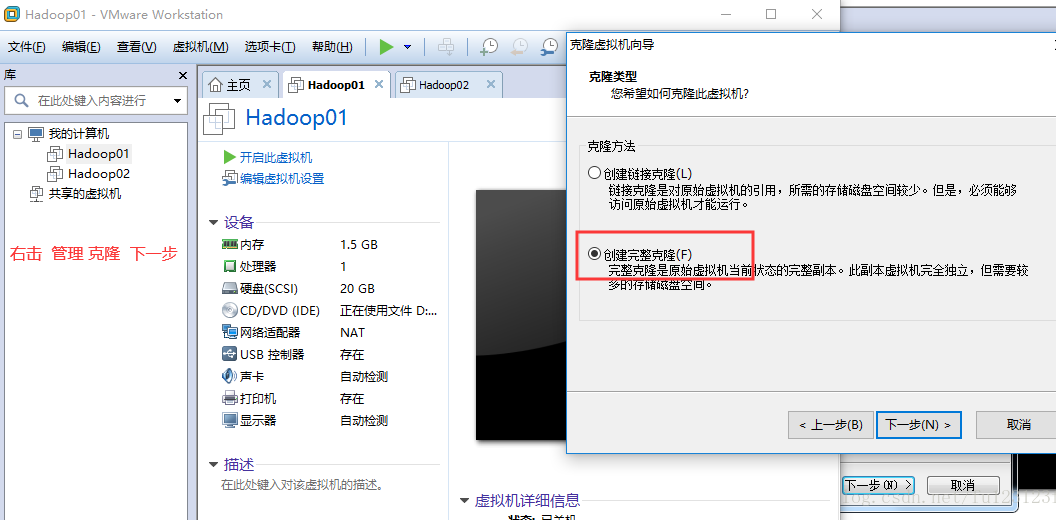
Task: Click the 硬盘(SCSI) hard disk icon
Action: coord(230,288)
